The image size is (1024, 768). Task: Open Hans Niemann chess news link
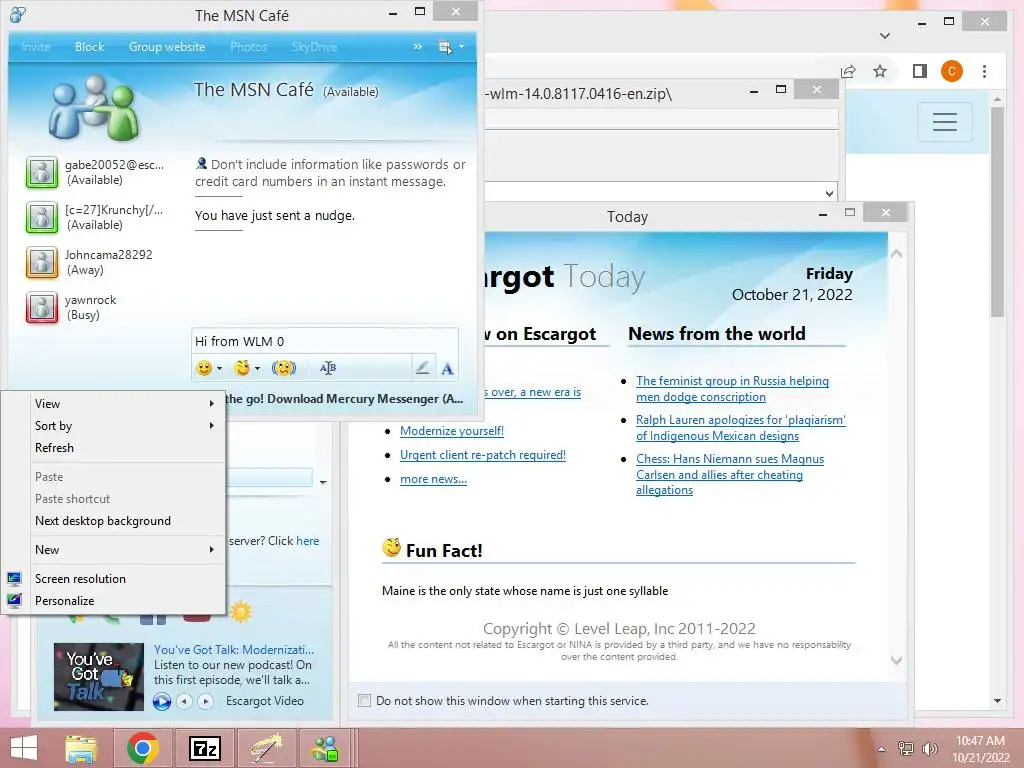pos(729,474)
